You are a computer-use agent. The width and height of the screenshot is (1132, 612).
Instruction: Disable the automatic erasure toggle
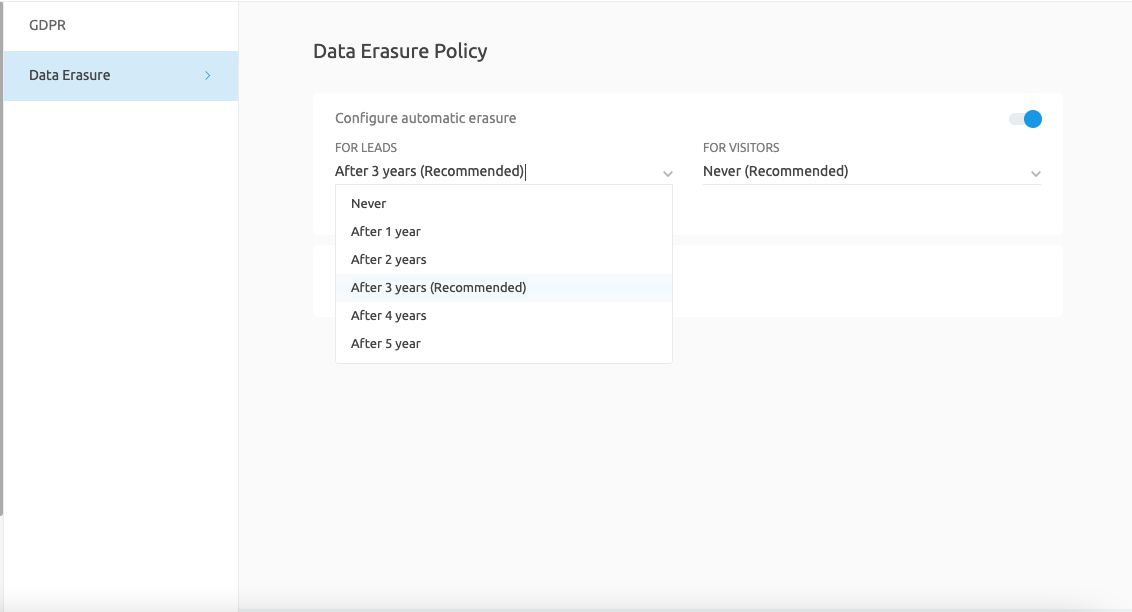1026,119
